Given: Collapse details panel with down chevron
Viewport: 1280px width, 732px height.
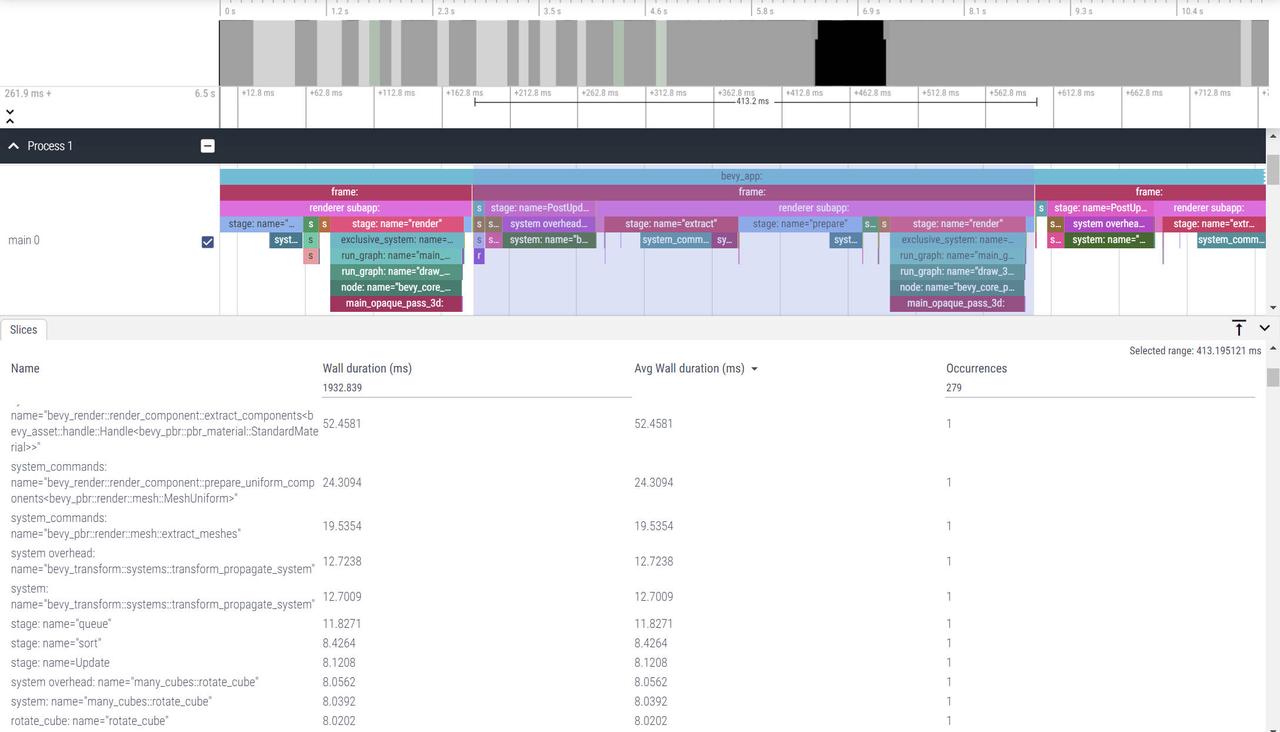Looking at the screenshot, I should (1264, 328).
